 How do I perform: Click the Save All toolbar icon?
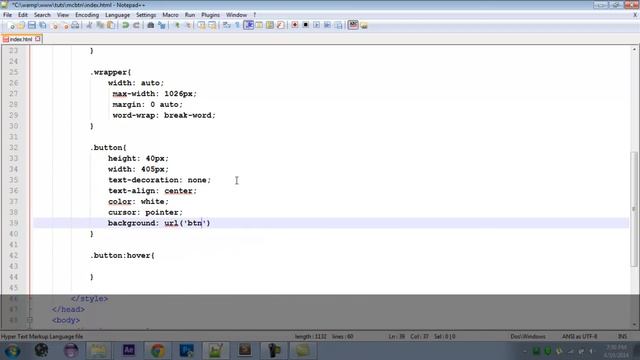pos(42,25)
